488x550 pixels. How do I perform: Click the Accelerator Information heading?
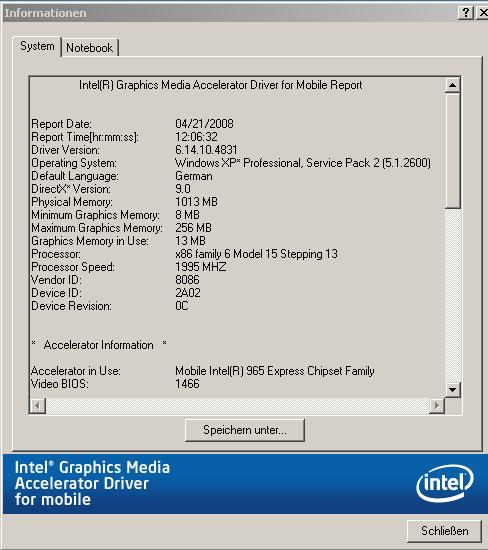tap(99, 345)
